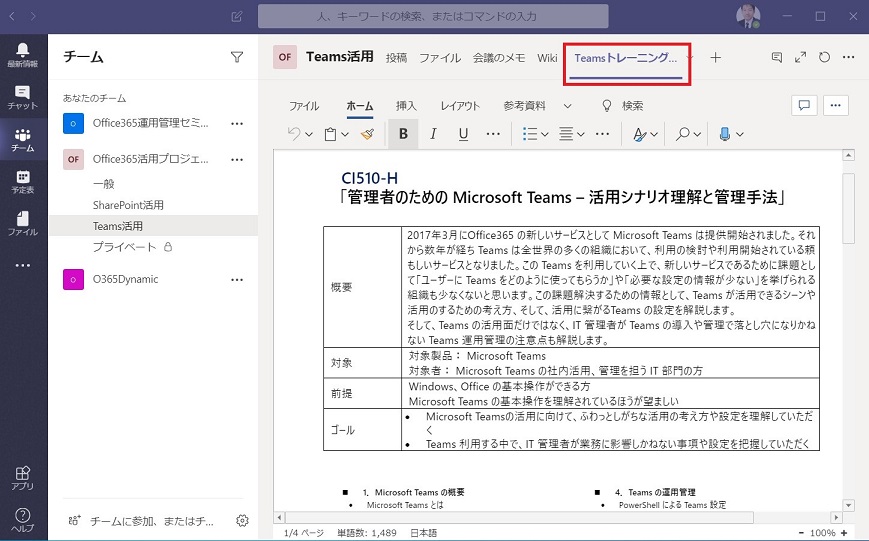Image resolution: width=869 pixels, height=541 pixels.
Task: Click the Format Painter brush icon
Action: (367, 134)
